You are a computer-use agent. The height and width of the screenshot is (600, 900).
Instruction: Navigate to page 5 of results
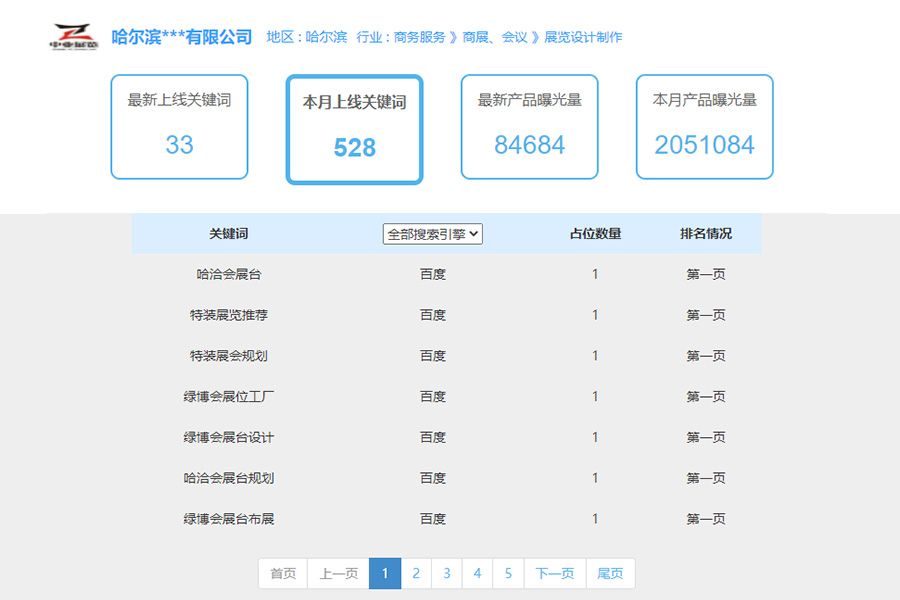click(509, 573)
